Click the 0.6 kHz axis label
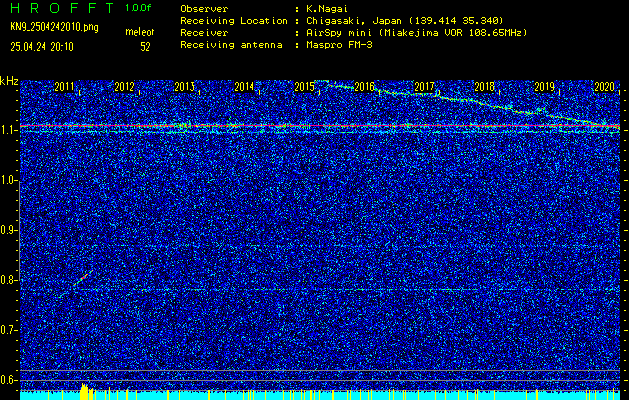This screenshot has width=629, height=400. (8, 380)
